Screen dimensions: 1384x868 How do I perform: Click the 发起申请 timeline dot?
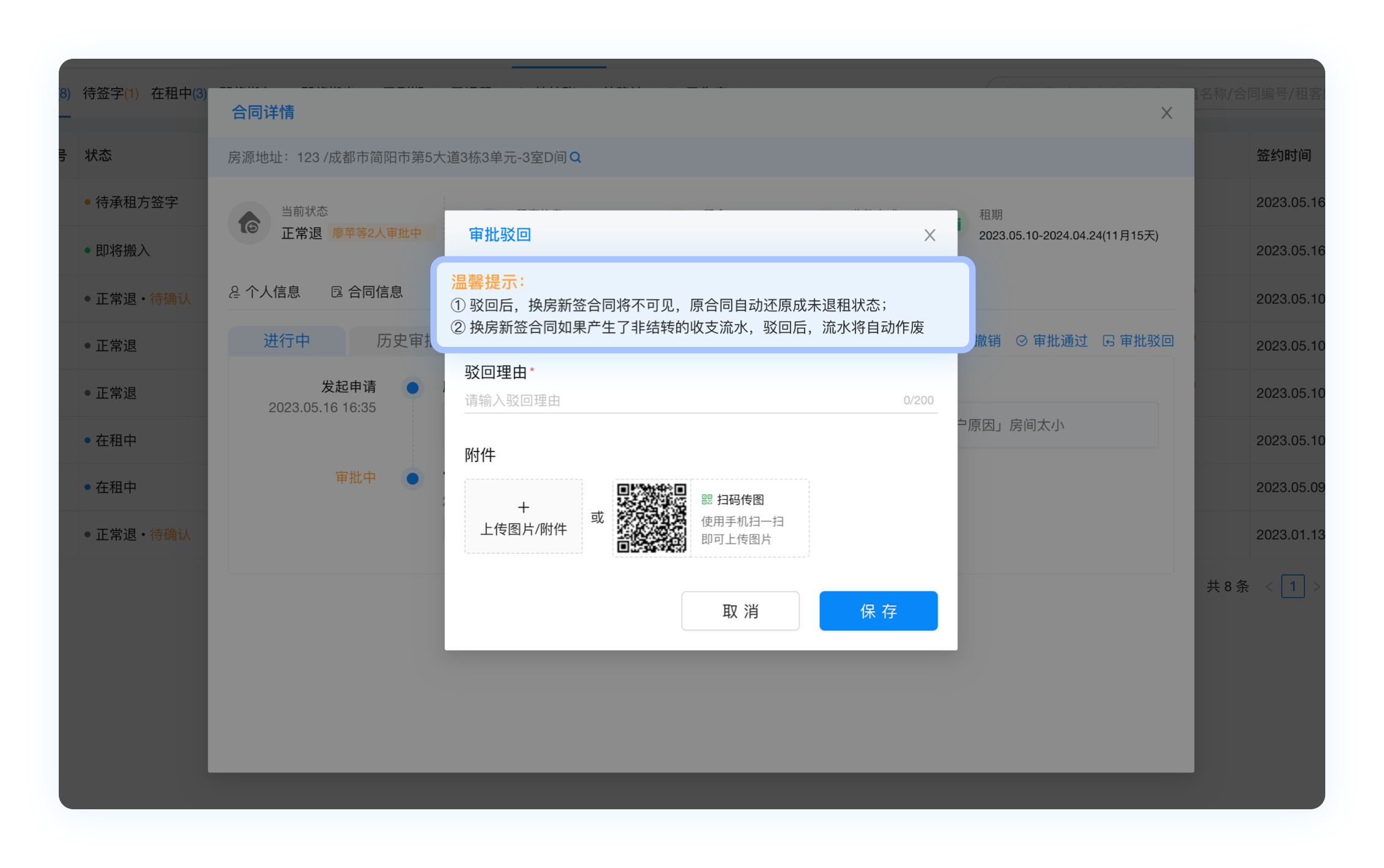[412, 387]
